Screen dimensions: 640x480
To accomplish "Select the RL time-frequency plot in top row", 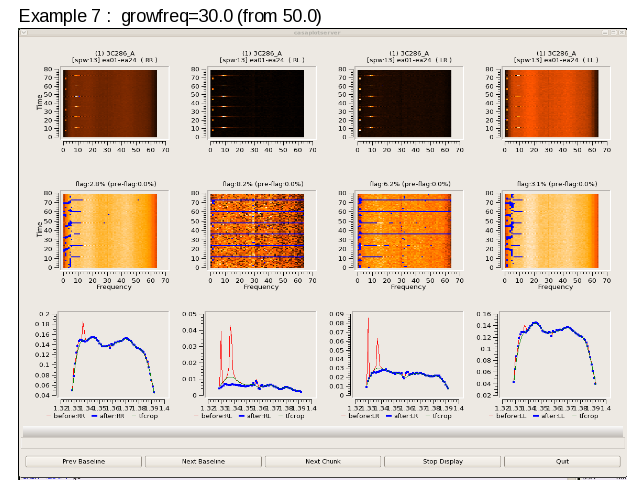I will click(x=257, y=103).
